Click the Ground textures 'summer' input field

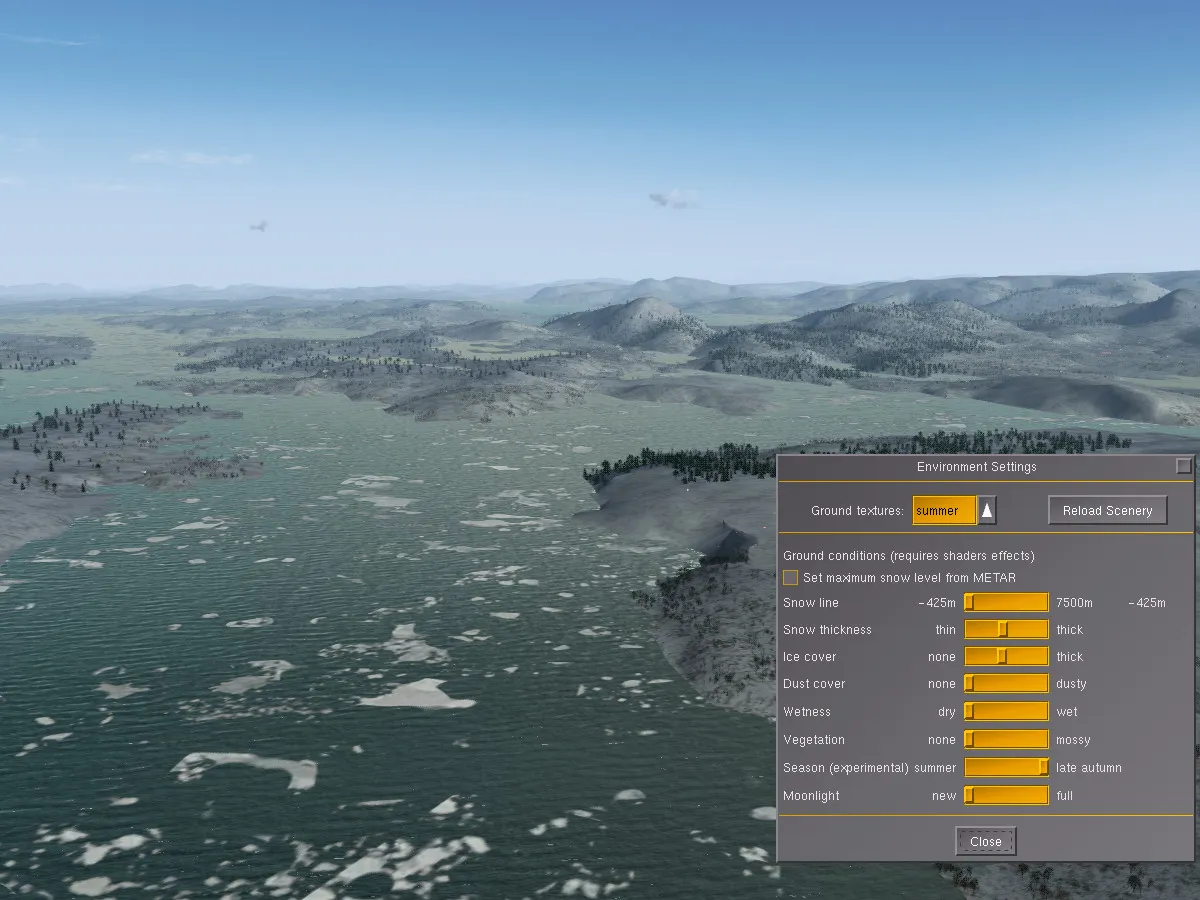pyautogui.click(x=943, y=511)
